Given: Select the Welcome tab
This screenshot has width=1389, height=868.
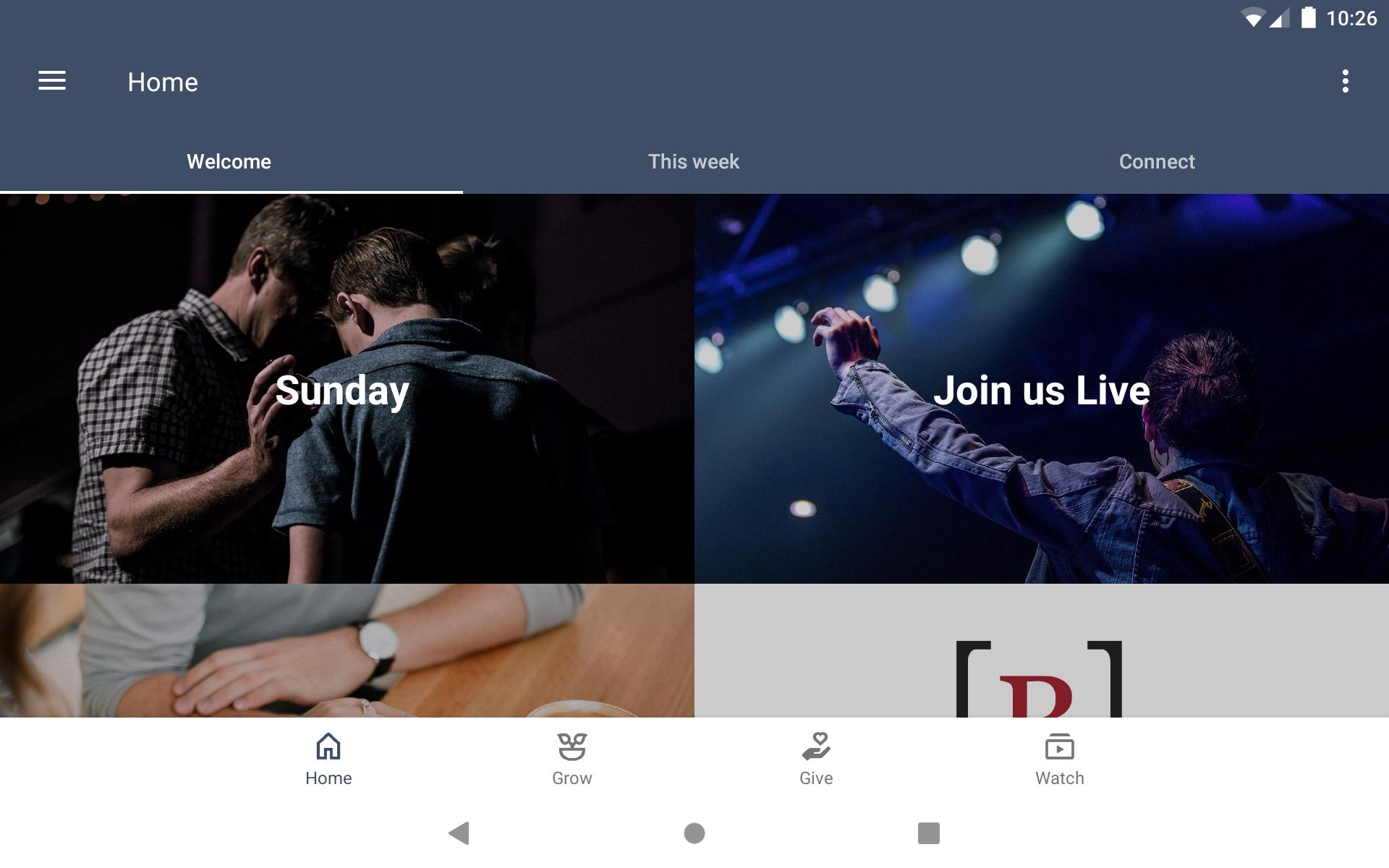Looking at the screenshot, I should (x=229, y=161).
